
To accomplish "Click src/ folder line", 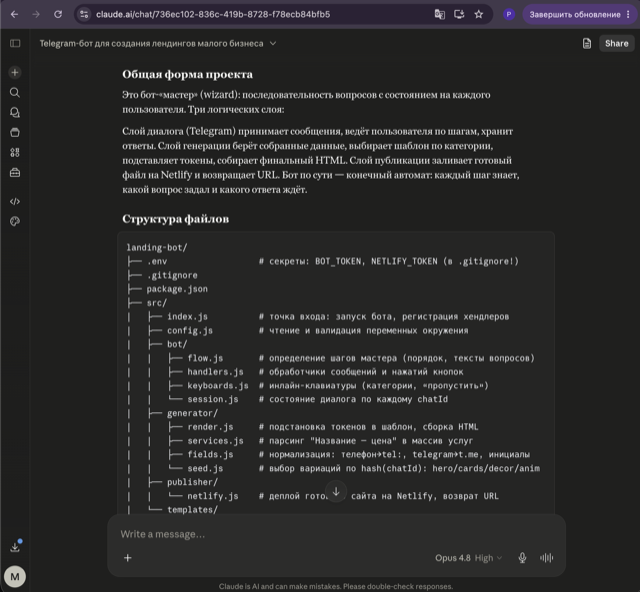I will 157,303.
